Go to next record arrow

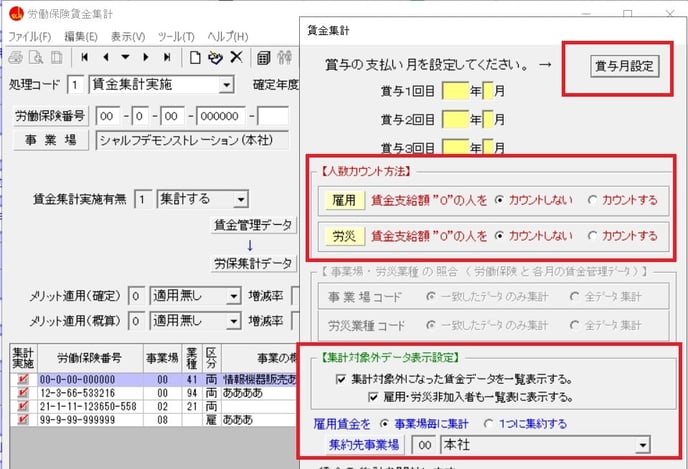pos(146,57)
